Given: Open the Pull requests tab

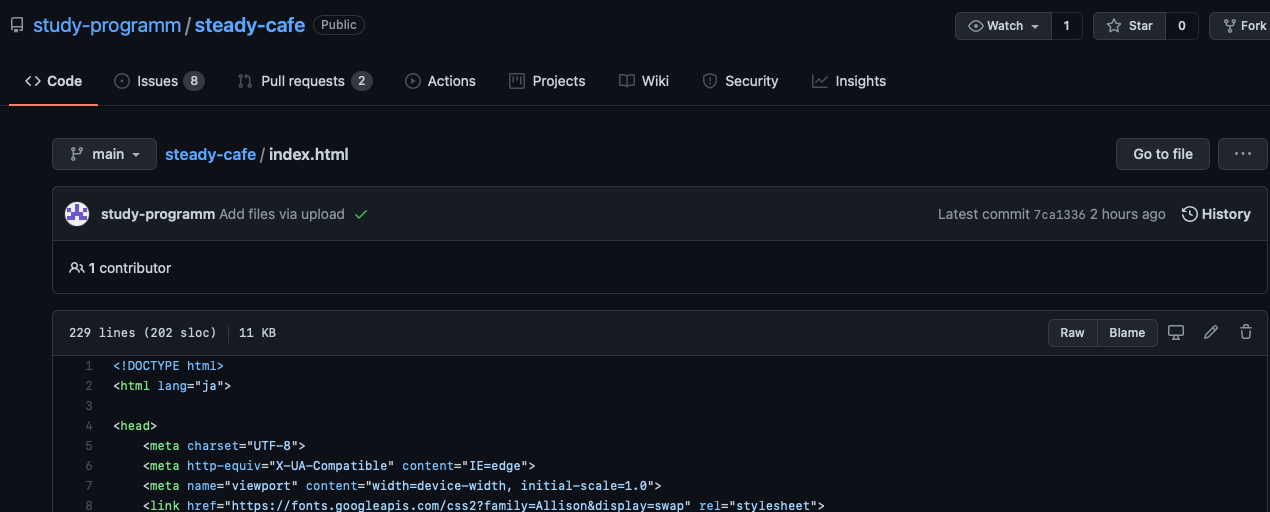Looking at the screenshot, I should (304, 81).
